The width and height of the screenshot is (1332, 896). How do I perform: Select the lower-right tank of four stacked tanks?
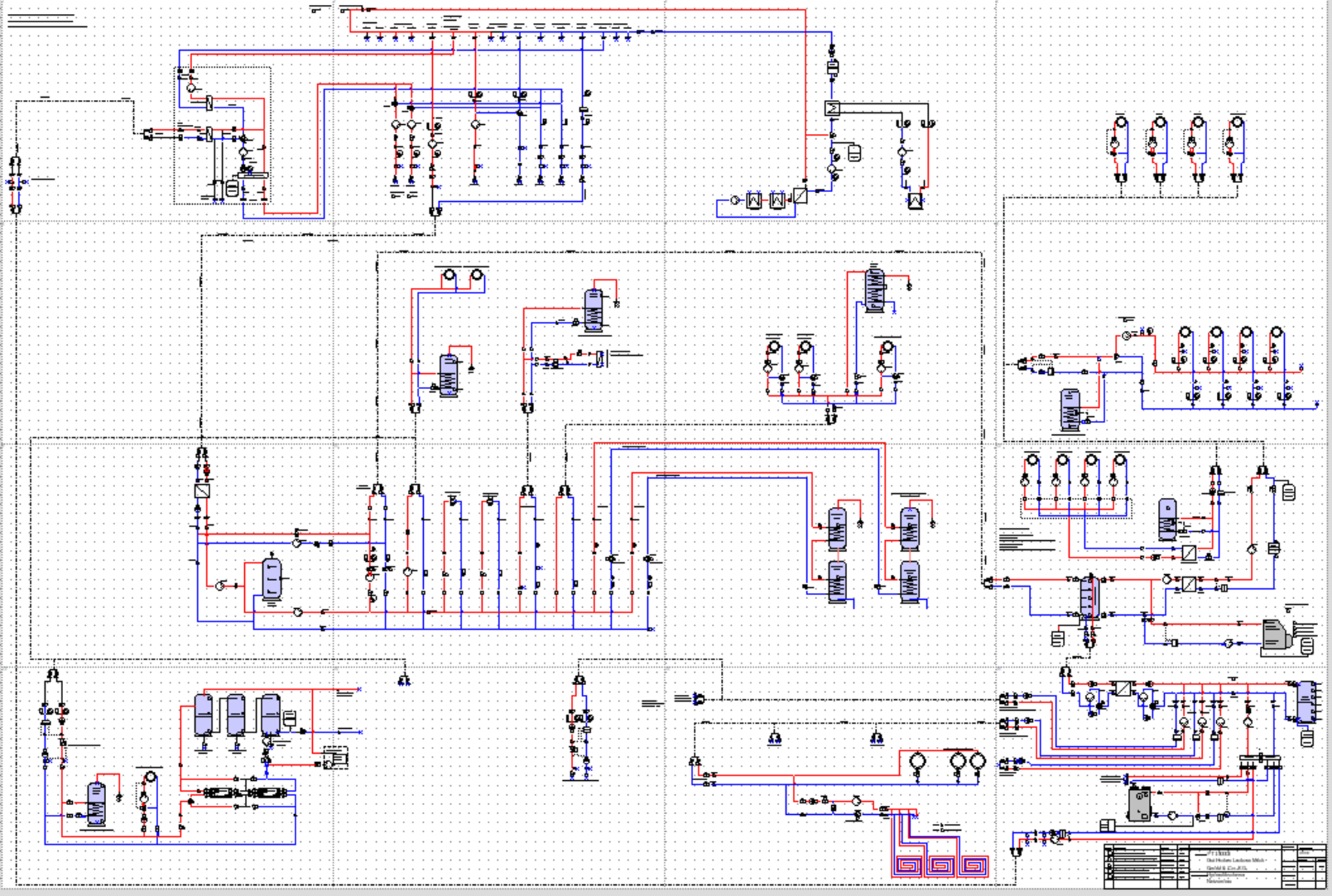tap(910, 581)
